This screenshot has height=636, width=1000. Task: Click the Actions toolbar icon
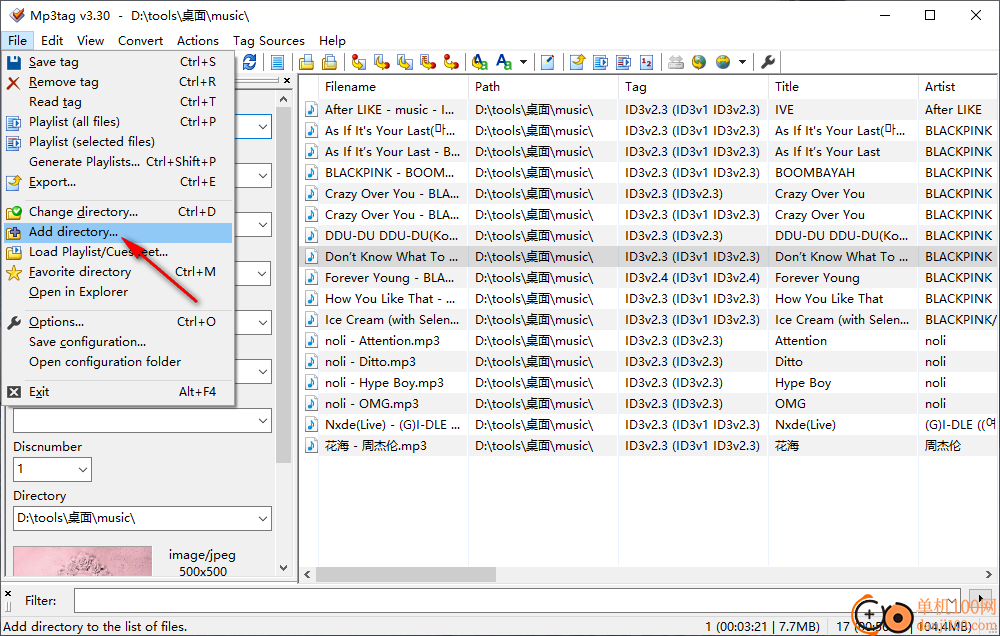point(480,62)
